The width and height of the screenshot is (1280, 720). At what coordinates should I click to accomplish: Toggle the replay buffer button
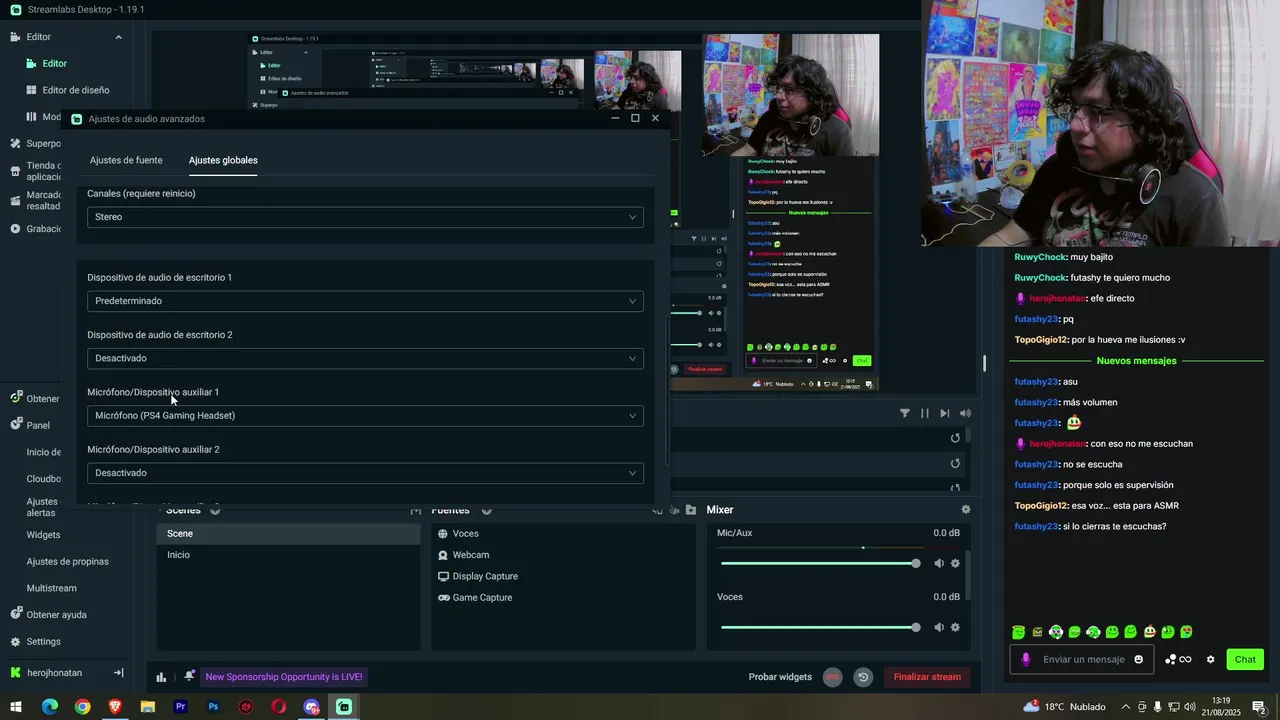863,677
